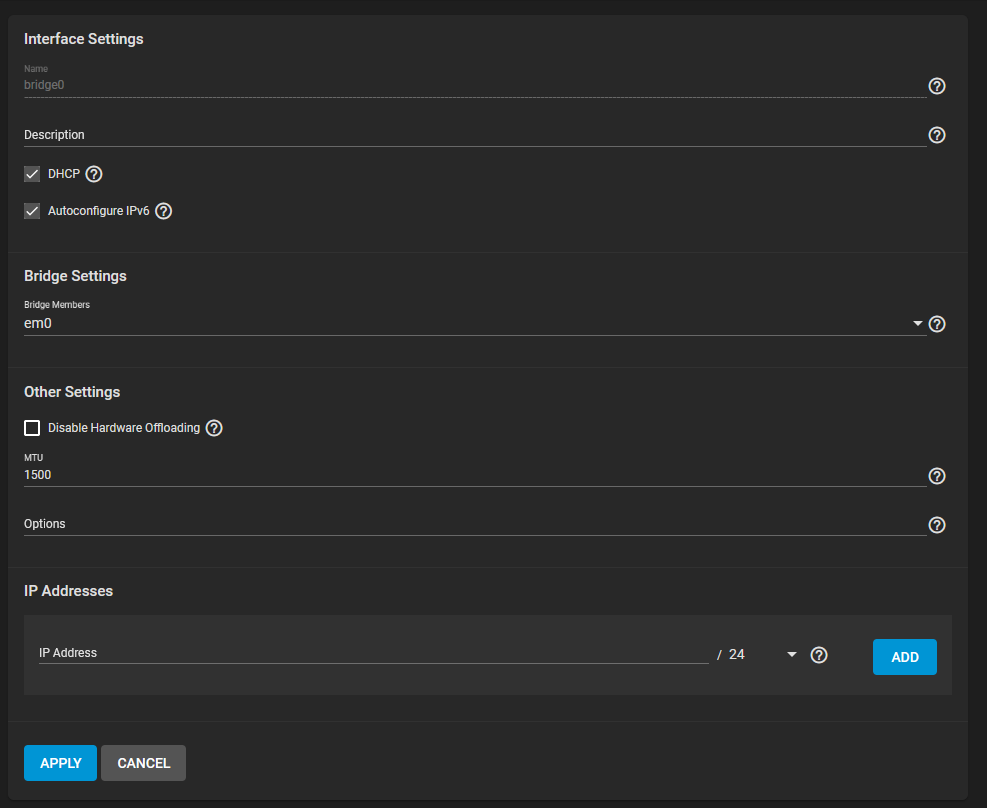Expand the Bridge Members dropdown
The width and height of the screenshot is (987, 808).
tap(917, 324)
